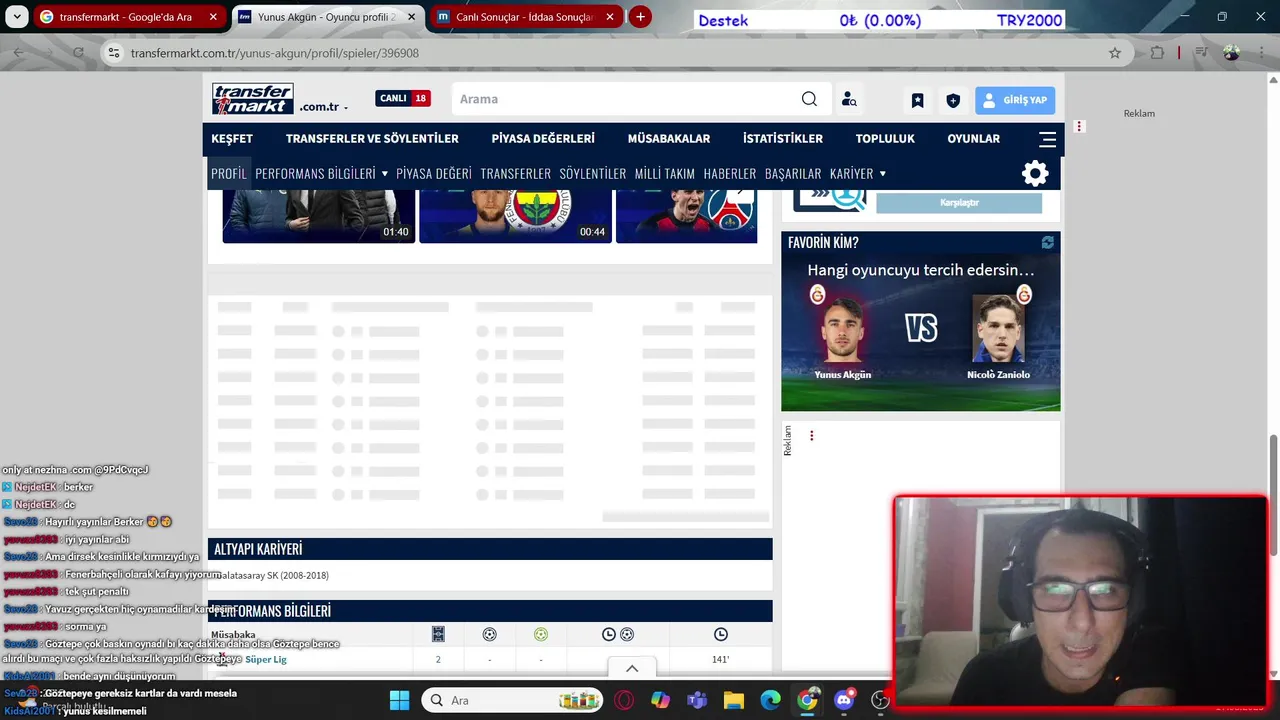Open Microsoft Teams in taskbar
The image size is (1280, 720).
(697, 700)
